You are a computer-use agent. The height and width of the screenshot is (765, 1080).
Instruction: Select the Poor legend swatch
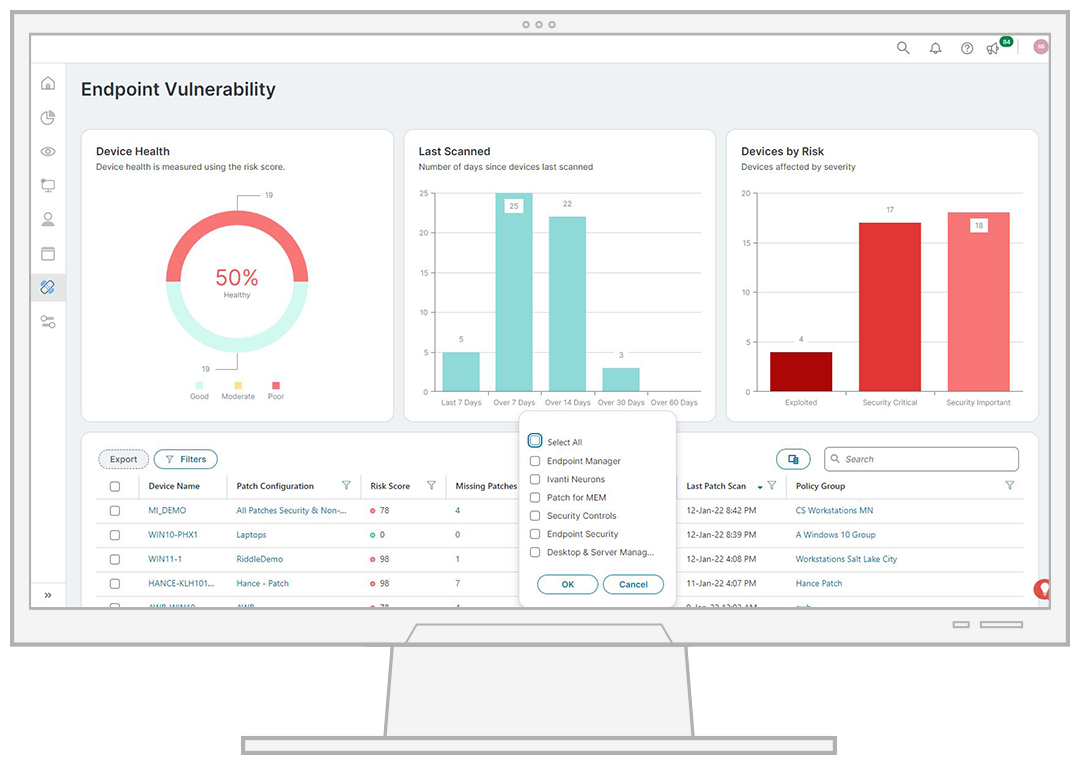pos(276,386)
